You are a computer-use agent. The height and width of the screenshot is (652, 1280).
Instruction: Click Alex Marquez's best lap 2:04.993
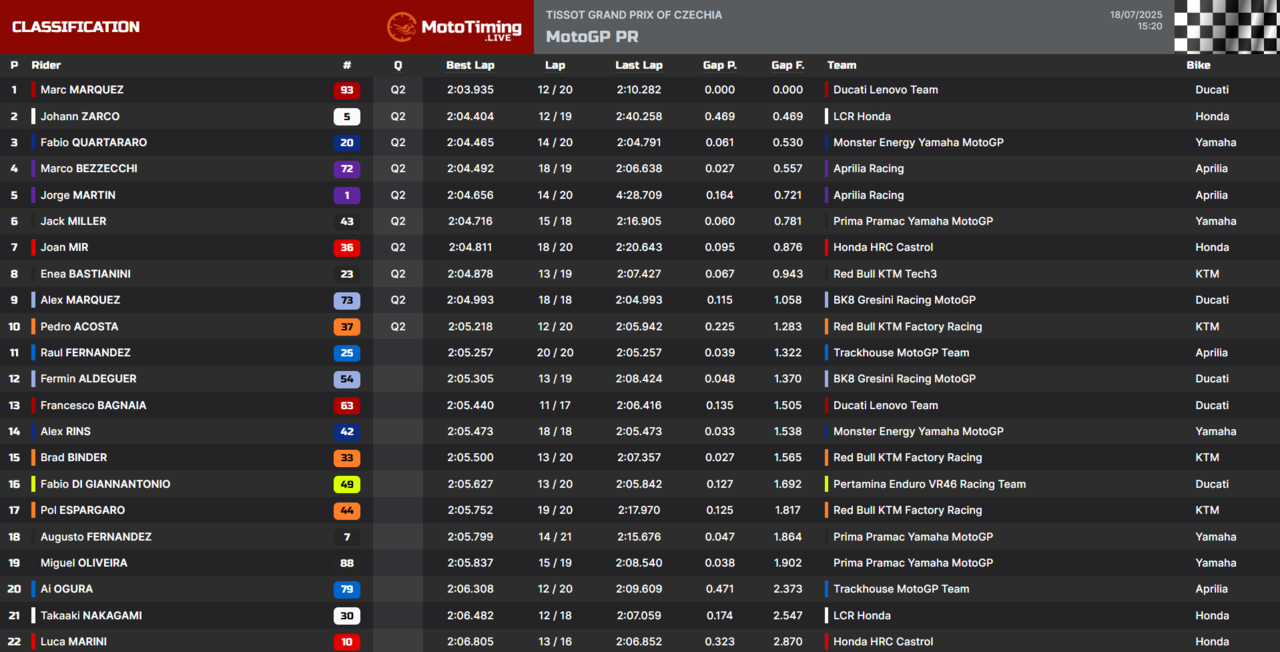point(471,300)
